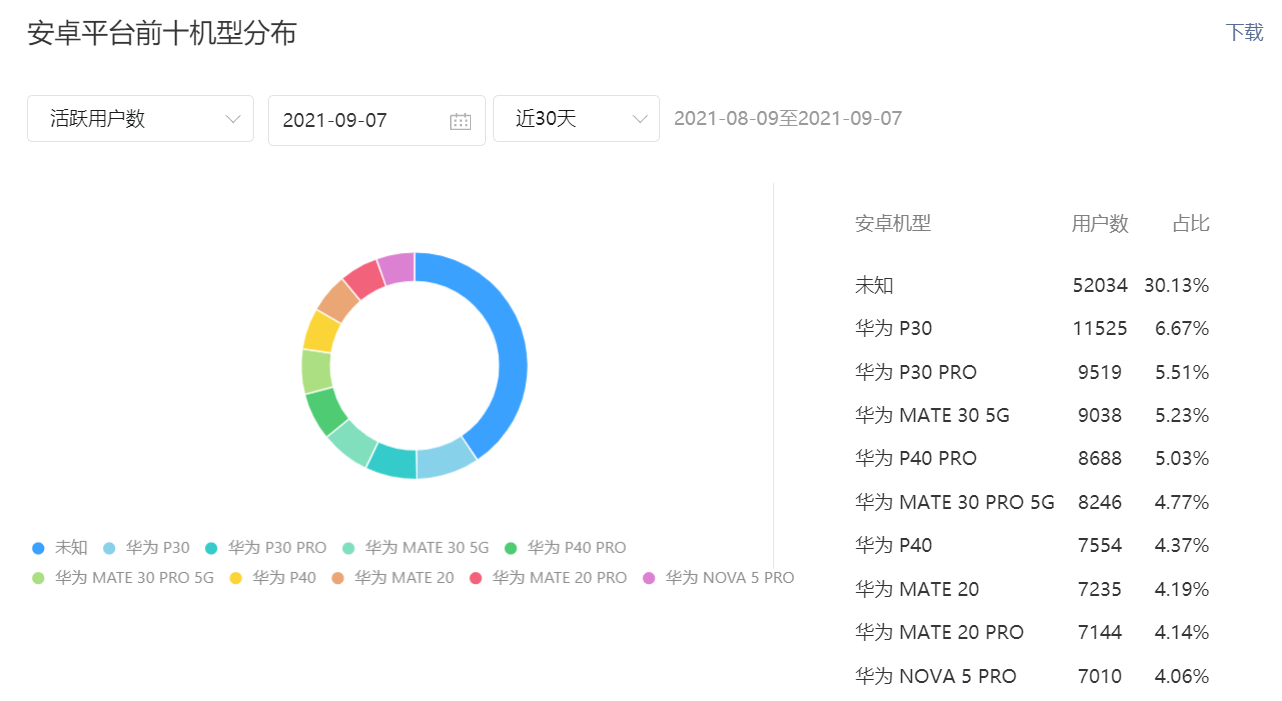Image resolution: width=1282 pixels, height=701 pixels.
Task: Toggle 华为 MATE 30 PRO 5G legend item
Action: coord(123,578)
